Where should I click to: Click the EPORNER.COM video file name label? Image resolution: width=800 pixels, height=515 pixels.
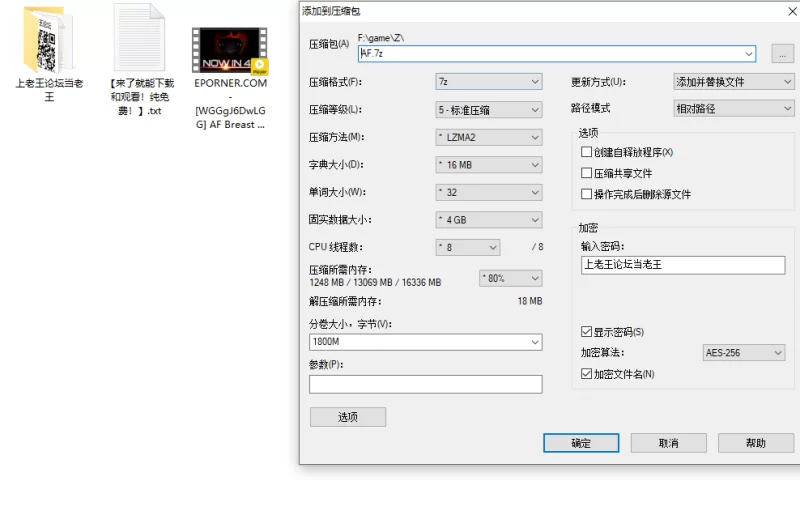[x=230, y=104]
